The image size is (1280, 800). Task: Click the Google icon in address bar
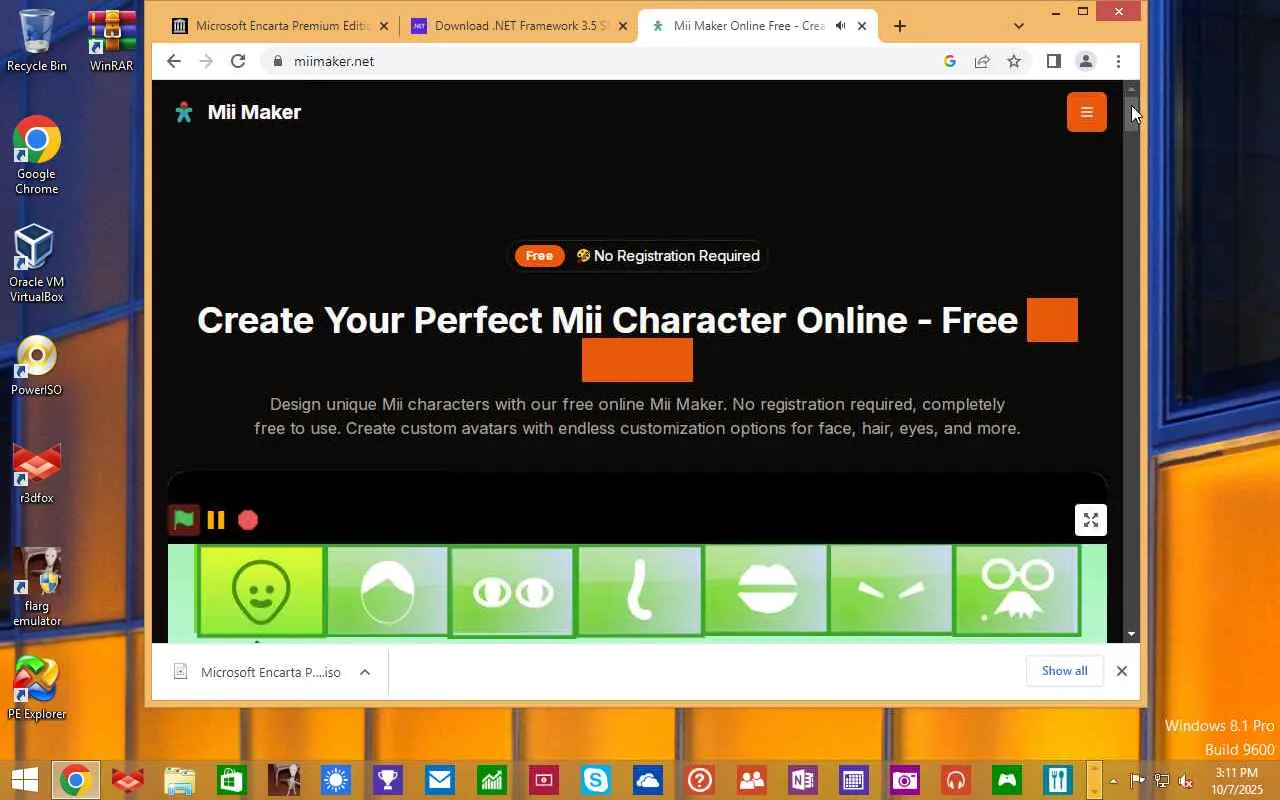(950, 61)
